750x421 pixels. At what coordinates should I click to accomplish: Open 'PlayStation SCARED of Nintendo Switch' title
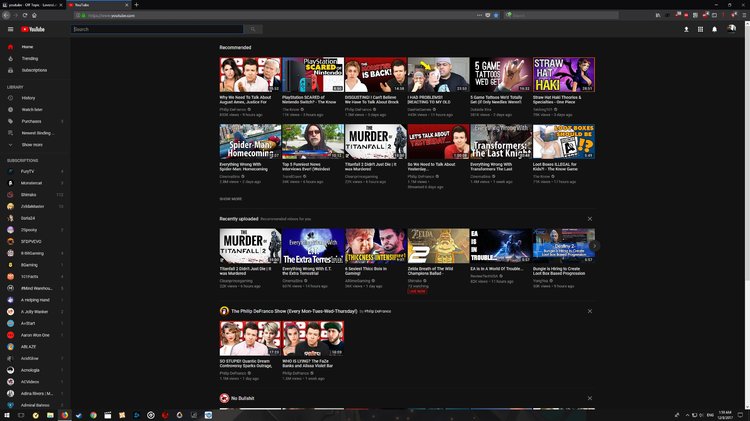[309, 100]
